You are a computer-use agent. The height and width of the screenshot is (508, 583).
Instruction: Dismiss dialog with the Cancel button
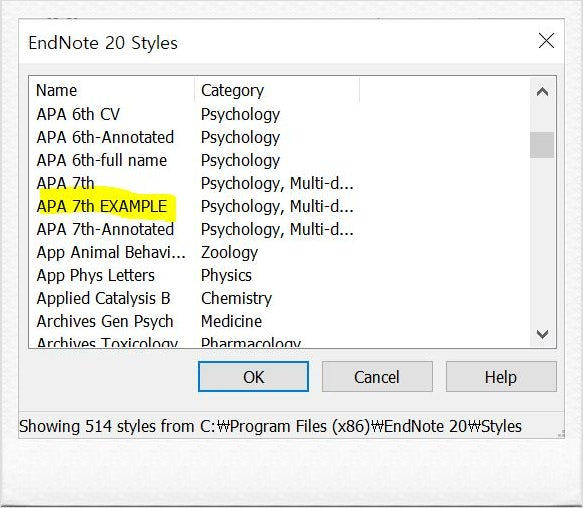click(x=377, y=377)
